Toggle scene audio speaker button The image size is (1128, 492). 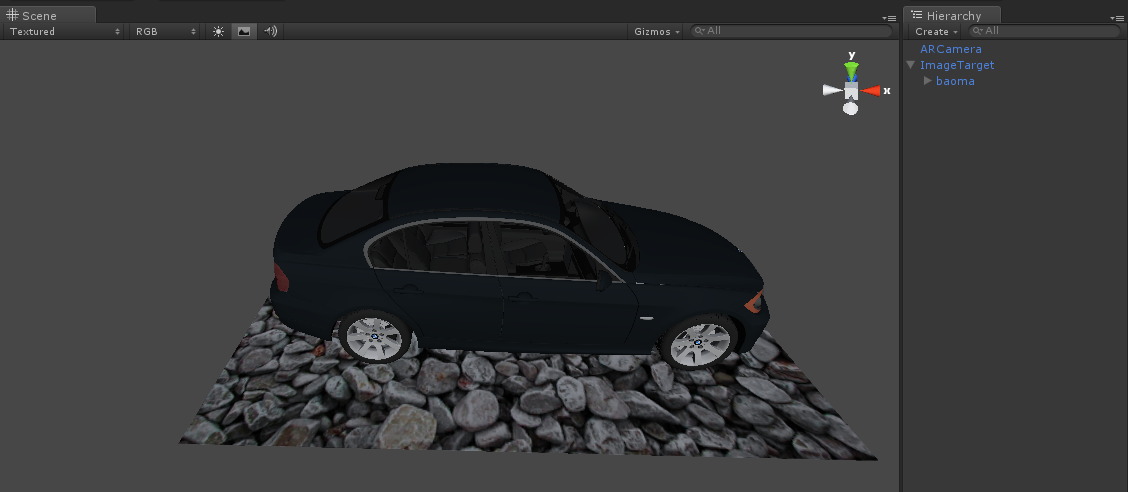pyautogui.click(x=270, y=31)
